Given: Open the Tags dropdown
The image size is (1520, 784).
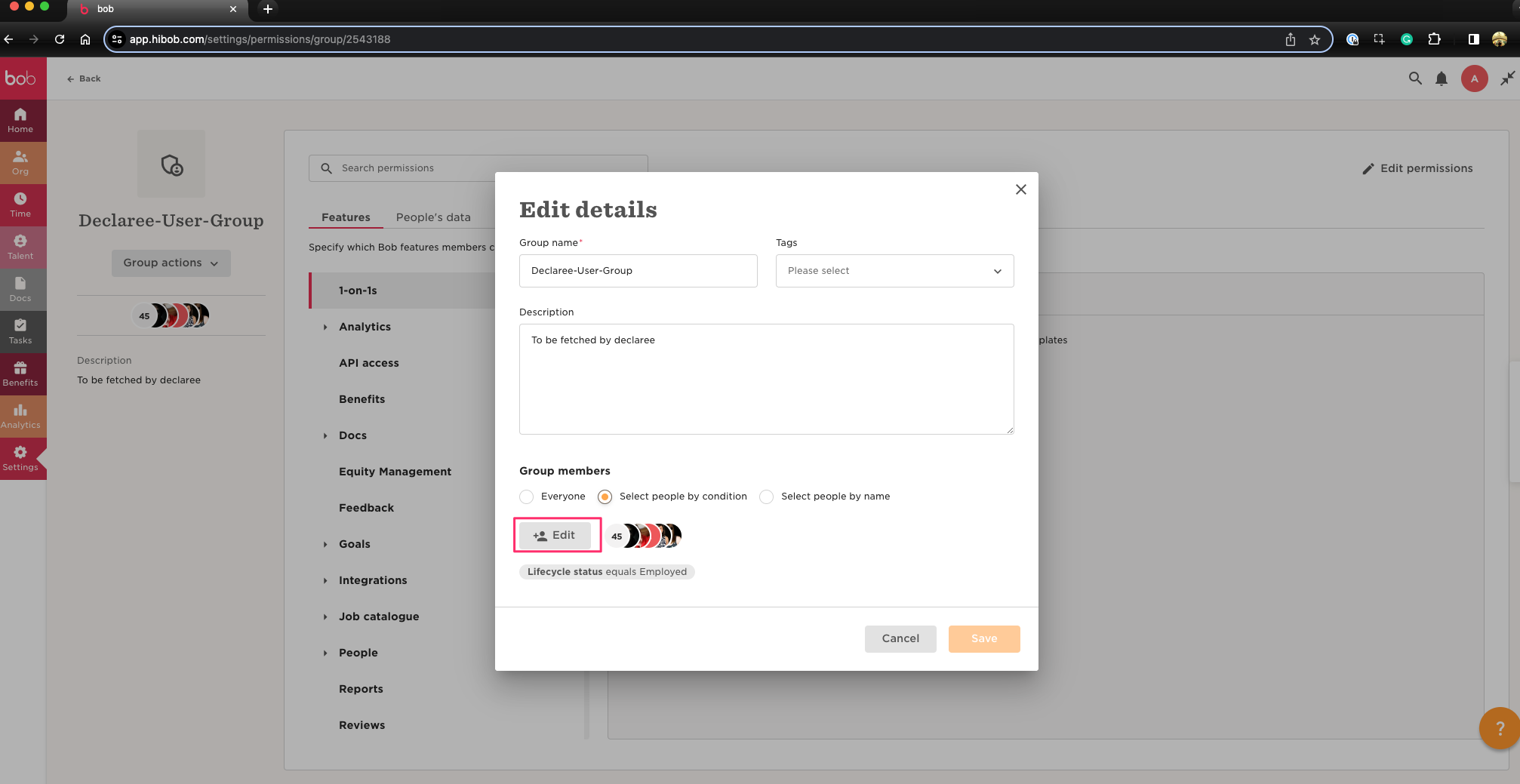Looking at the screenshot, I should [894, 271].
